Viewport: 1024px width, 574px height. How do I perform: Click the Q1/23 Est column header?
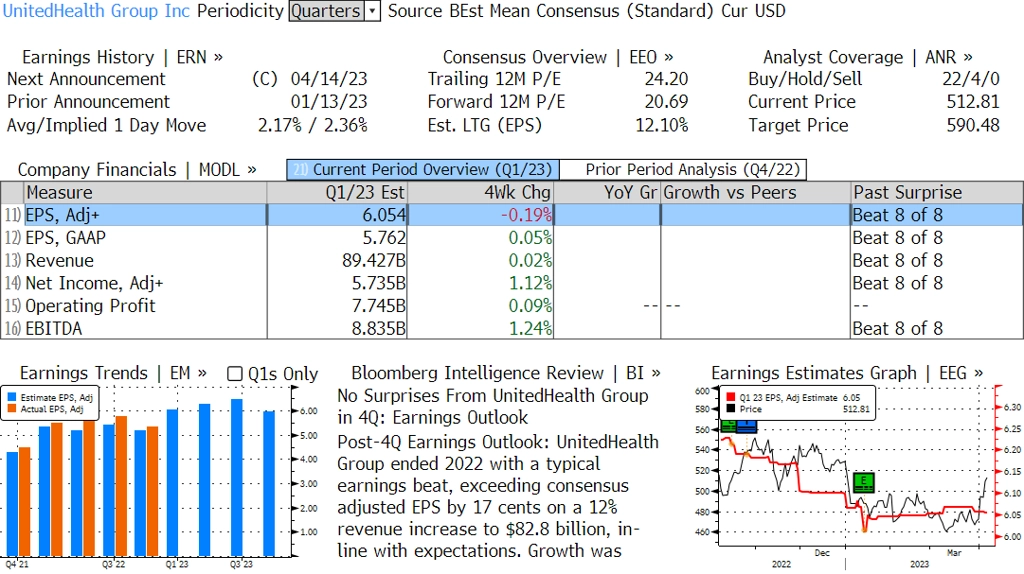point(337,193)
